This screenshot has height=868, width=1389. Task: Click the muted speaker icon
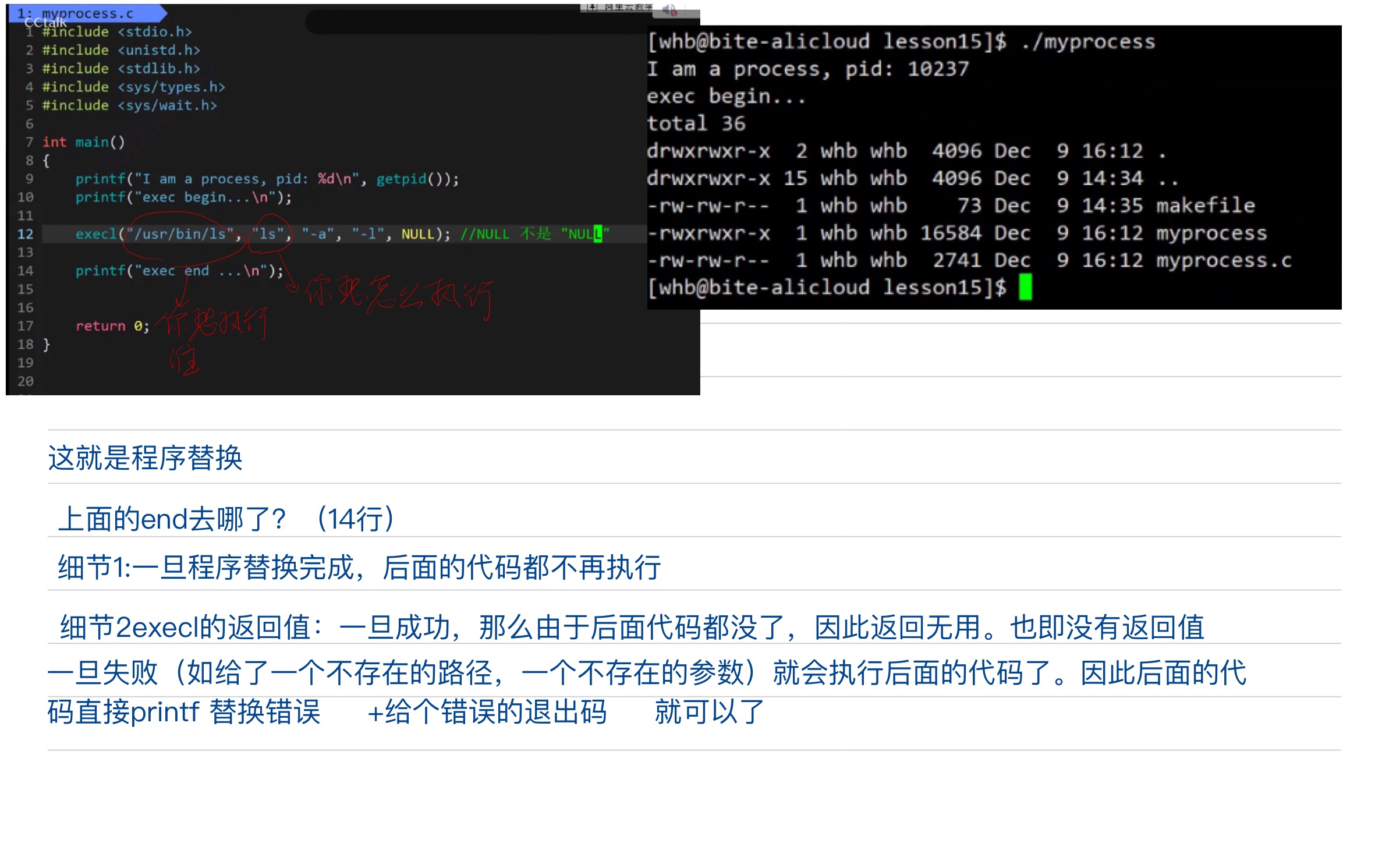670,9
